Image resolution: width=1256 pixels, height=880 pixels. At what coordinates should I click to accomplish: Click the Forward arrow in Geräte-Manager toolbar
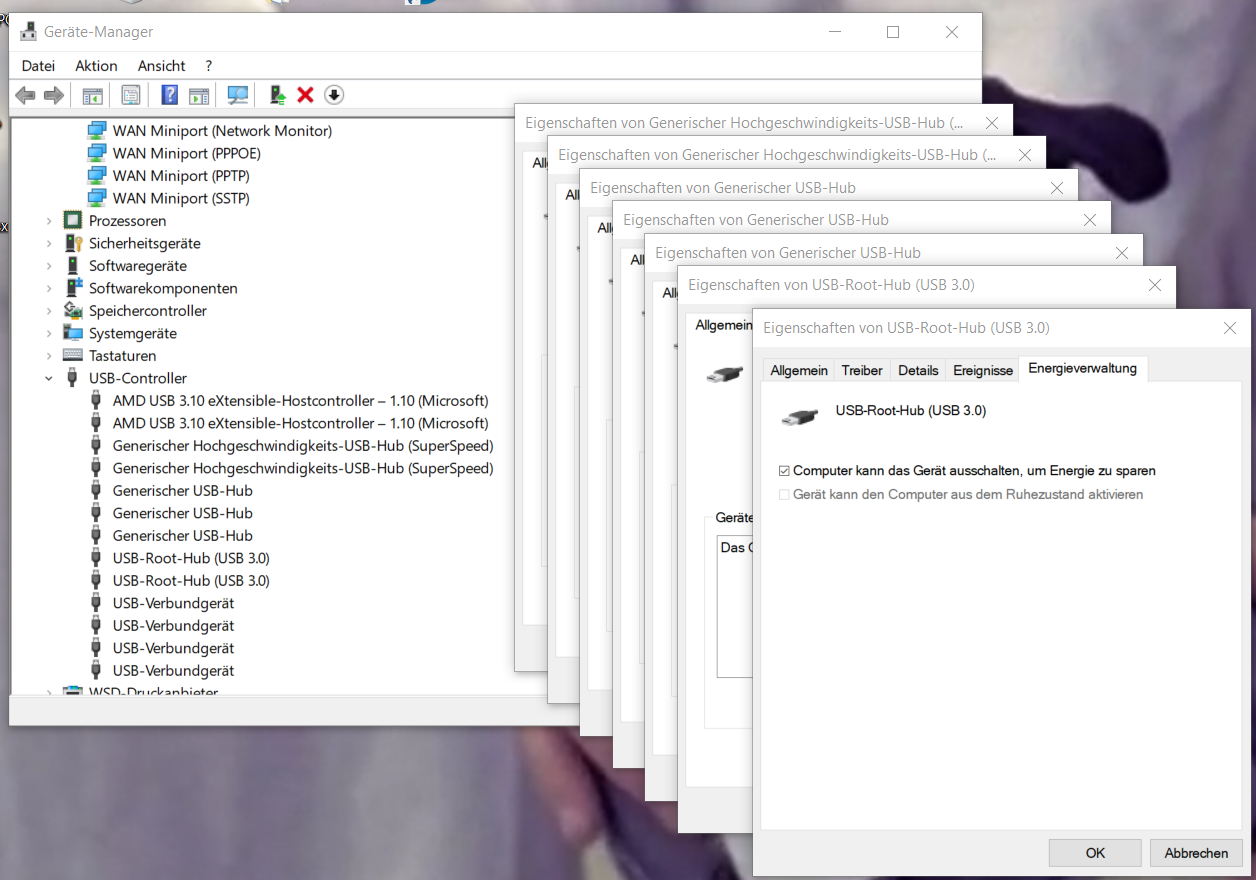coord(54,95)
